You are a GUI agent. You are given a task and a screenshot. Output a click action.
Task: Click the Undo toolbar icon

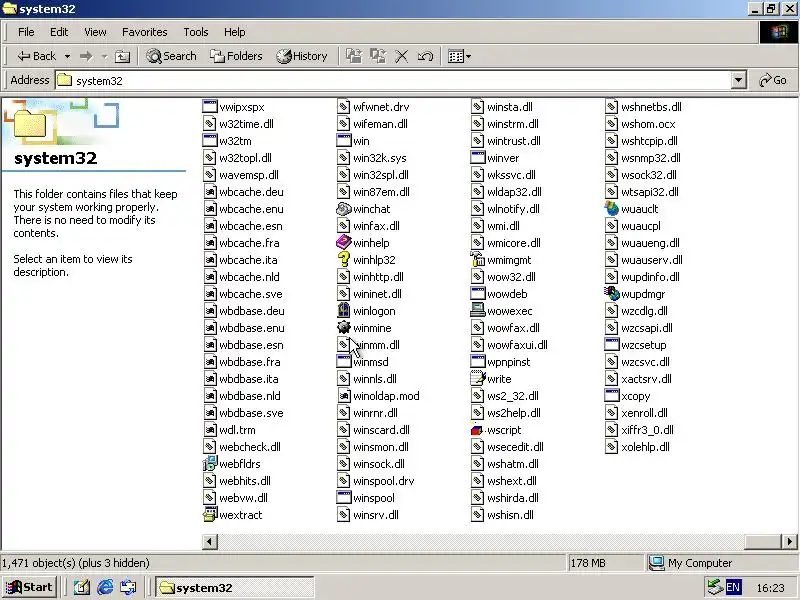coord(425,56)
